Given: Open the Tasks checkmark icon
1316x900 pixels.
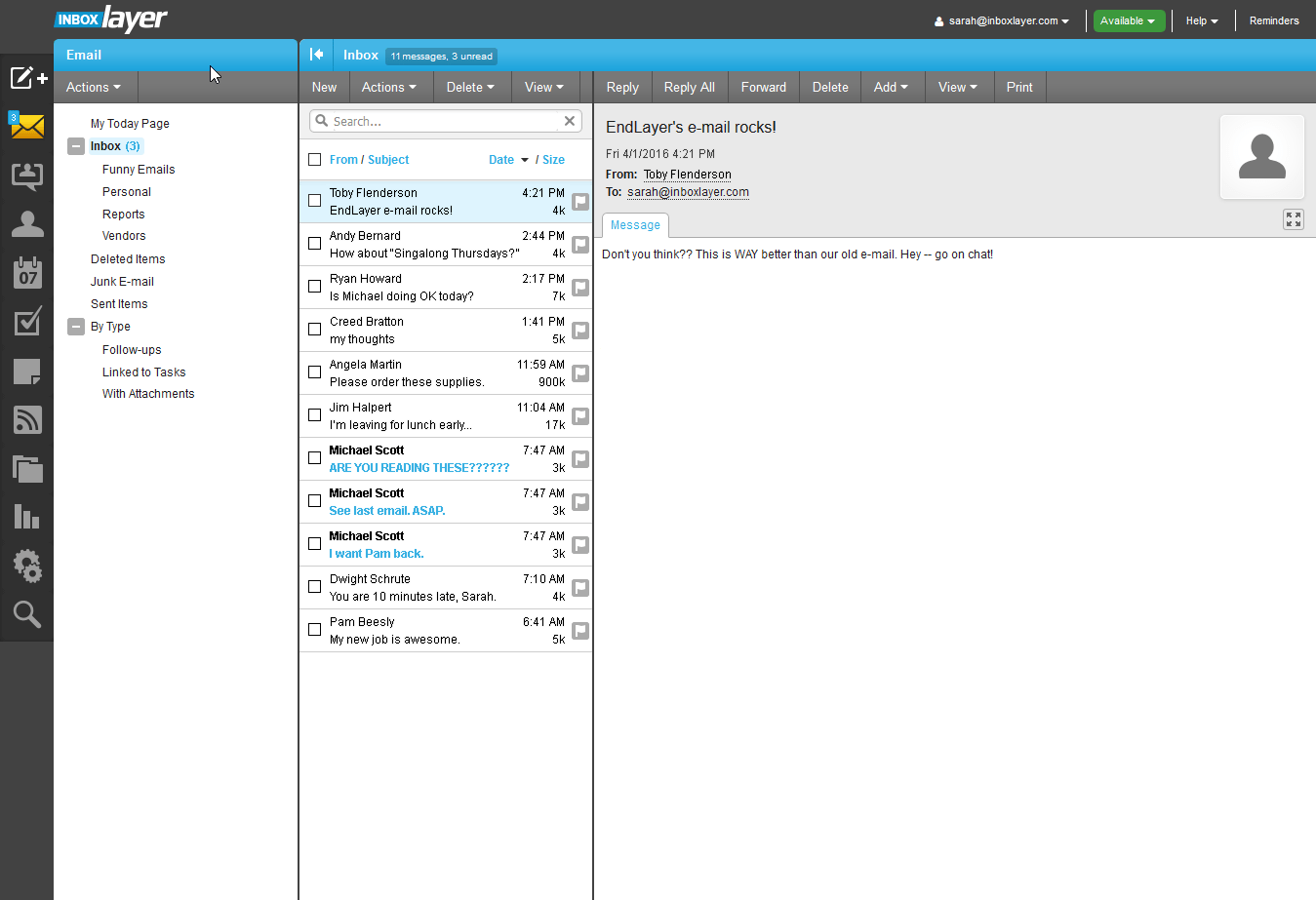Looking at the screenshot, I should coord(27,322).
